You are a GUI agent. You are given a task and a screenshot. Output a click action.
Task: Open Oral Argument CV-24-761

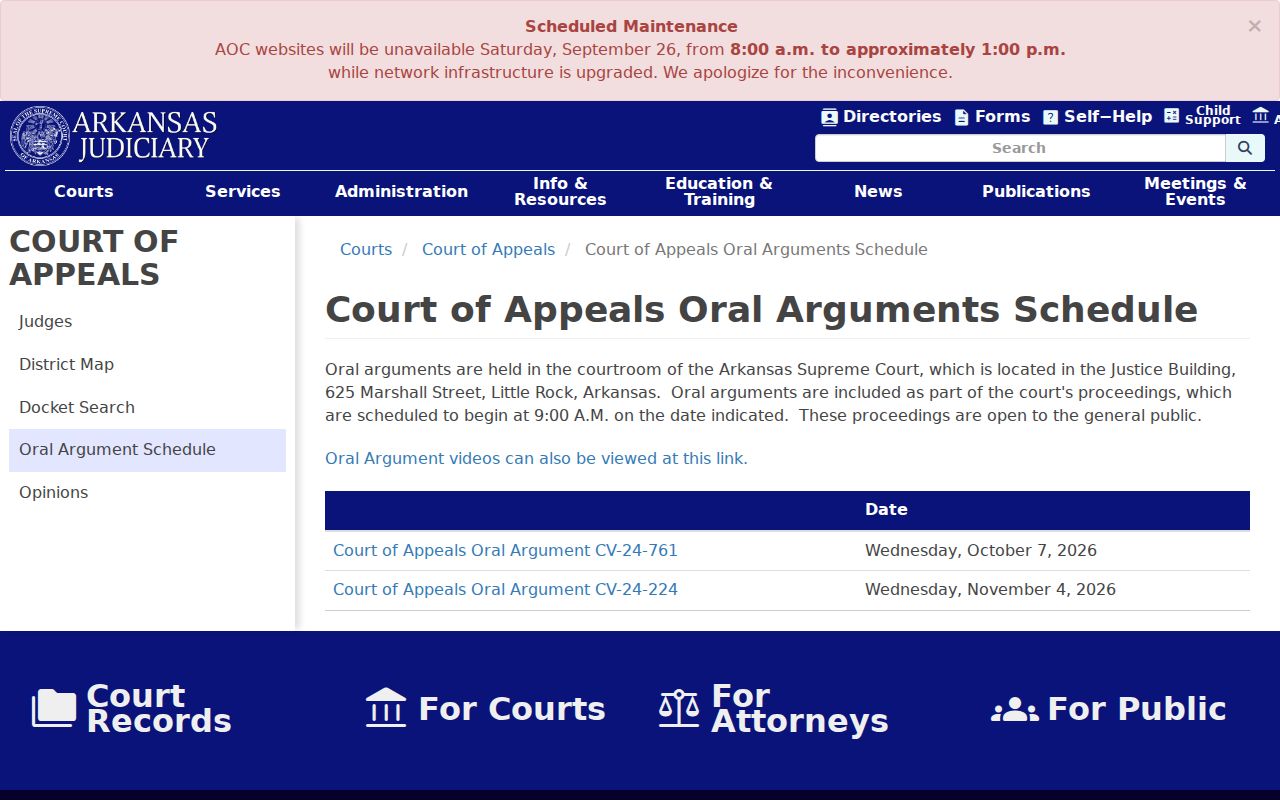click(505, 551)
